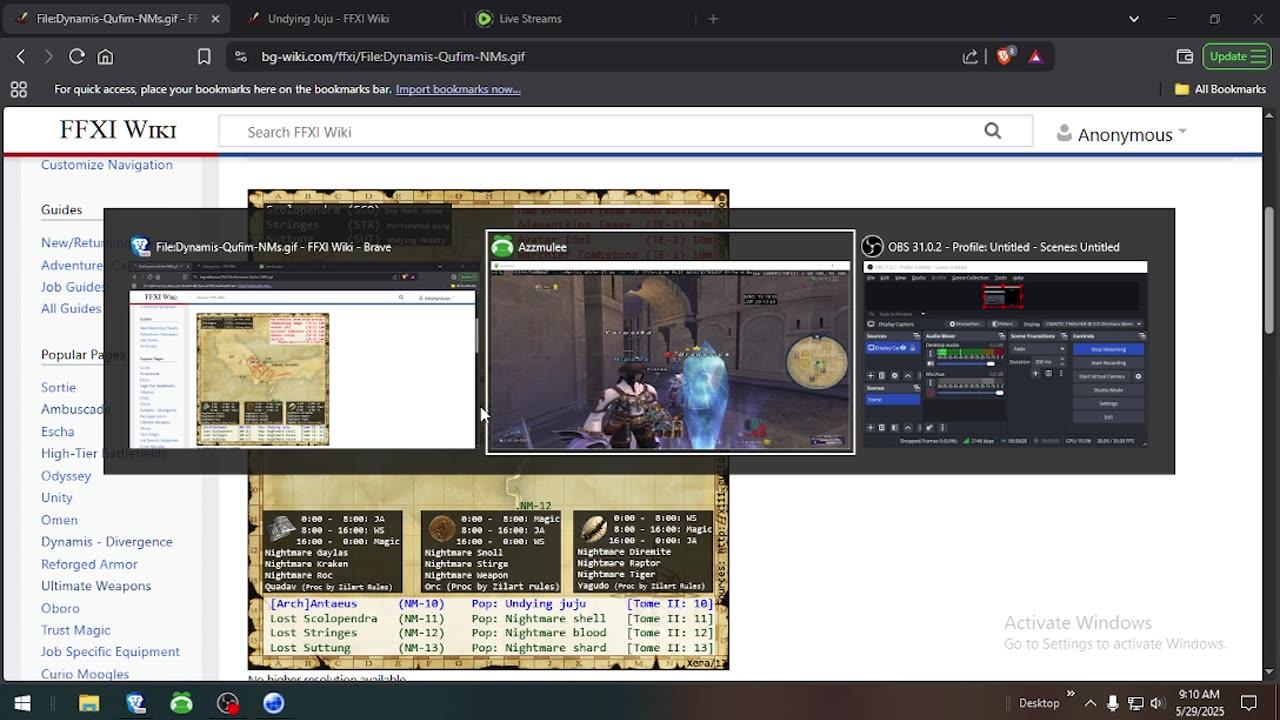Click the page vertical scrollbar

coord(1270,270)
